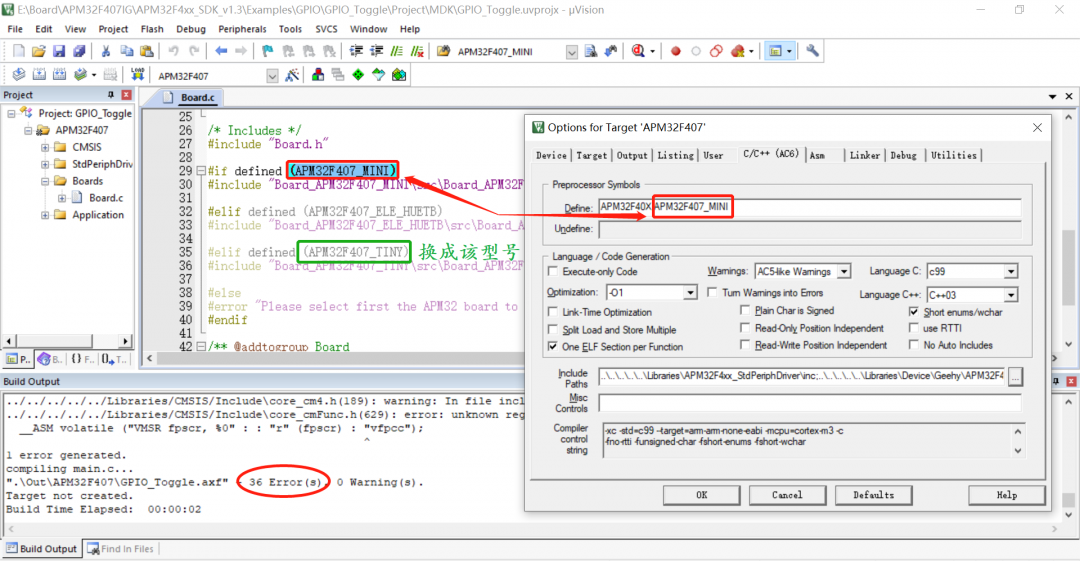The height and width of the screenshot is (561, 1080).
Task: Switch to the Find In Files tab
Action: point(121,549)
